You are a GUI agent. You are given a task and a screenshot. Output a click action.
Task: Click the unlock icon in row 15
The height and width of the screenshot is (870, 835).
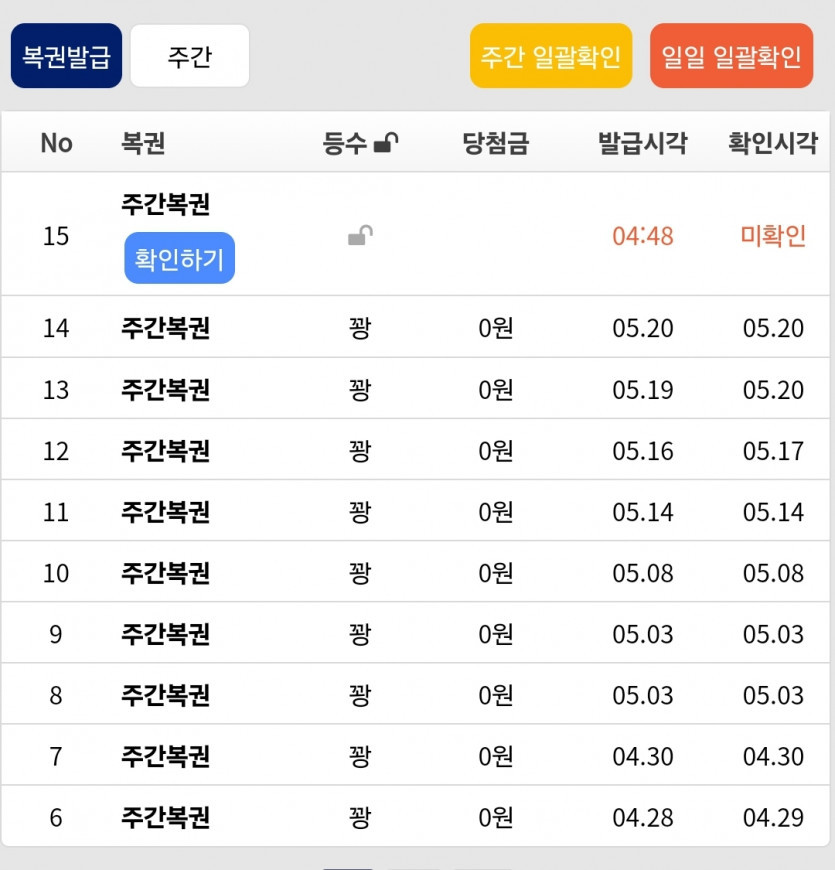(x=361, y=236)
